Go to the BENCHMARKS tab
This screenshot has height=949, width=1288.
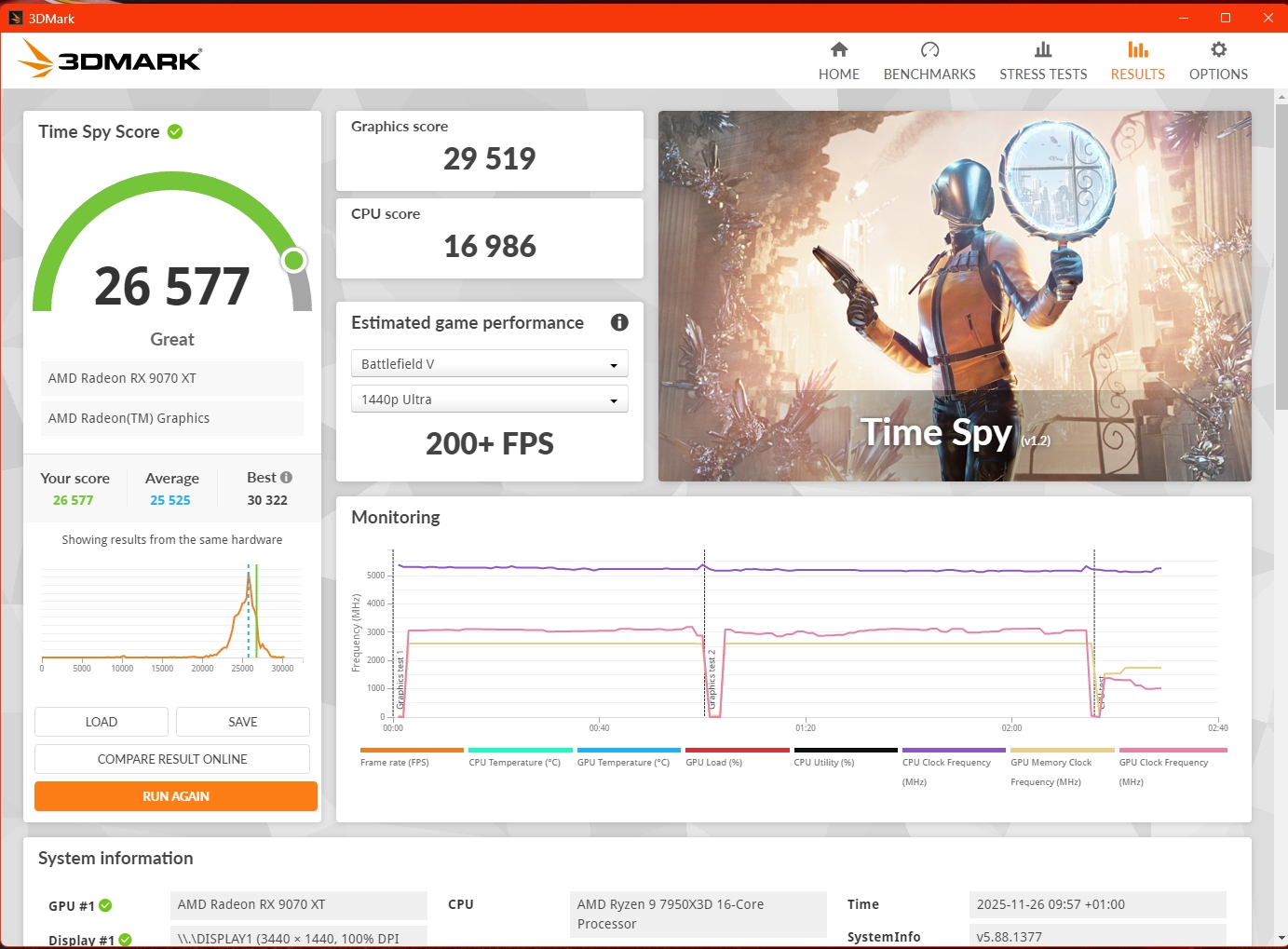point(929,61)
